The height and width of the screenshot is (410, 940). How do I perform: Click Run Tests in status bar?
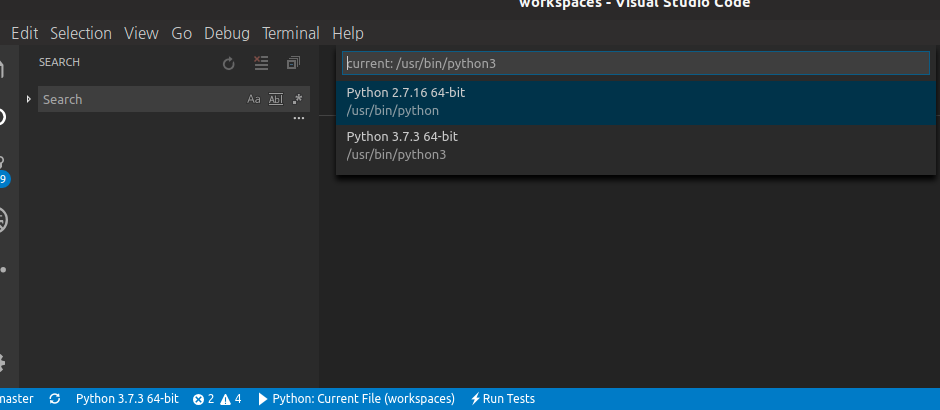(503, 399)
